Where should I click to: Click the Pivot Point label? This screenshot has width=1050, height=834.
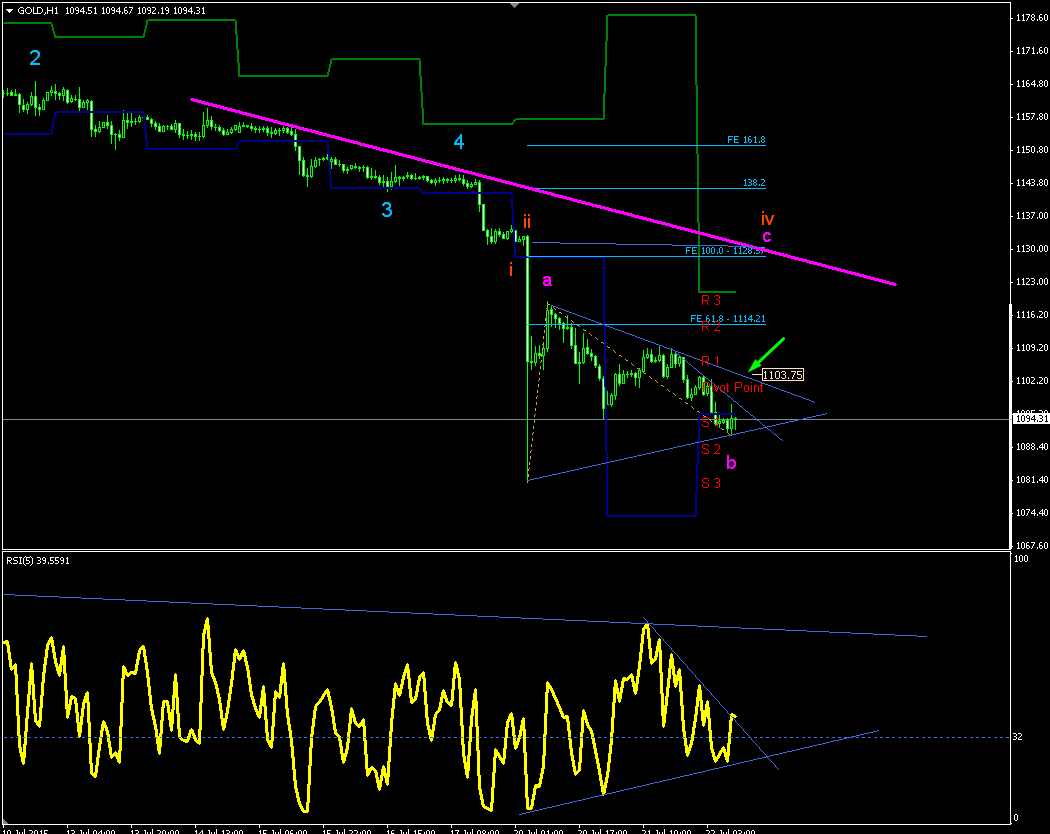tap(734, 387)
